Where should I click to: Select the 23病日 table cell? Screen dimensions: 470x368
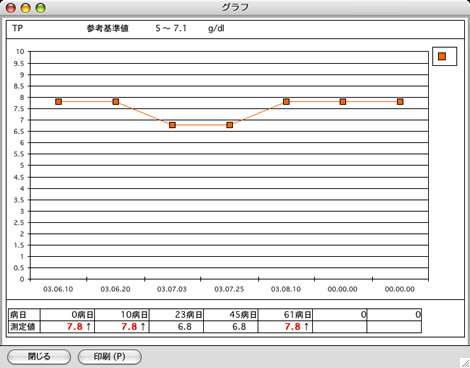[176, 315]
